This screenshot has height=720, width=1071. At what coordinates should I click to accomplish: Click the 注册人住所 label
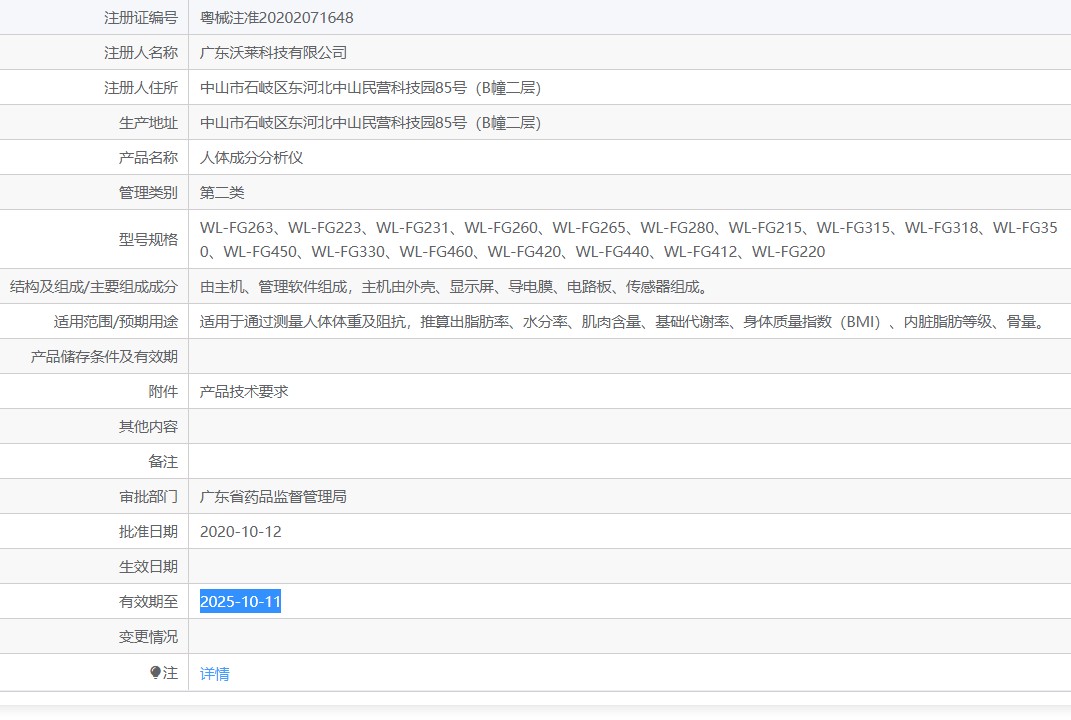[141, 87]
